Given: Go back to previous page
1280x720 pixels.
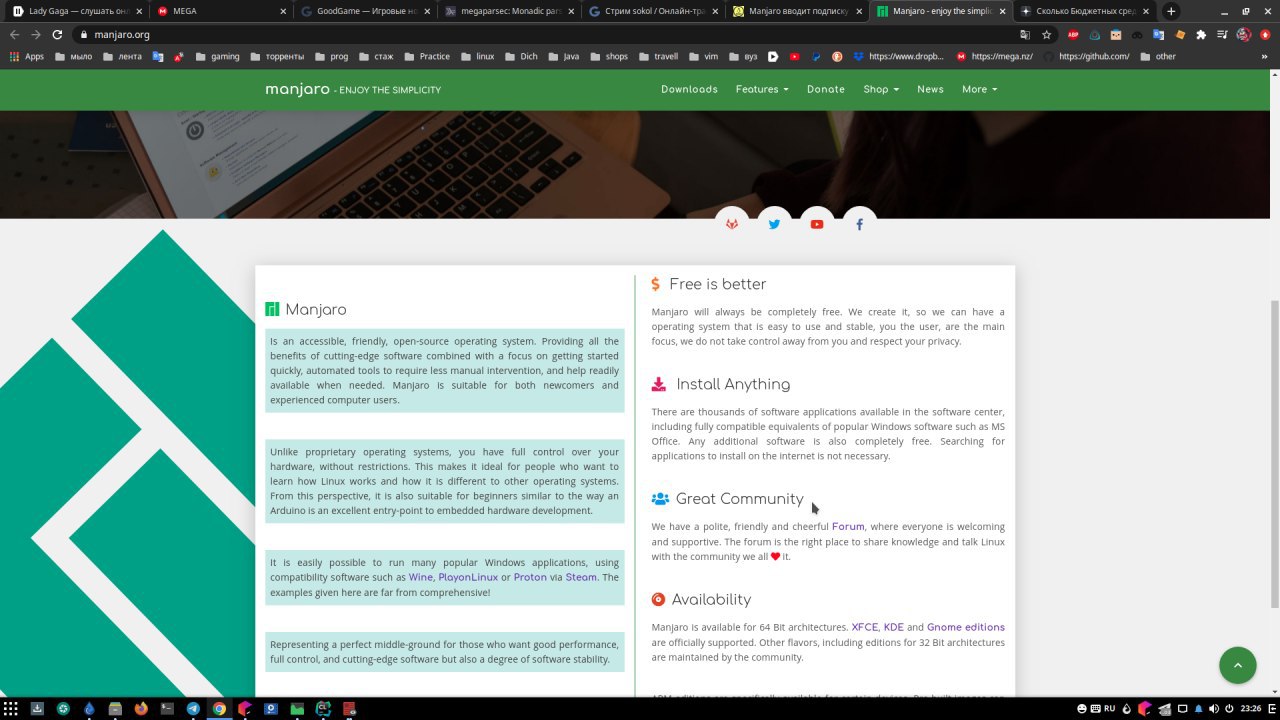Looking at the screenshot, I should (x=14, y=34).
